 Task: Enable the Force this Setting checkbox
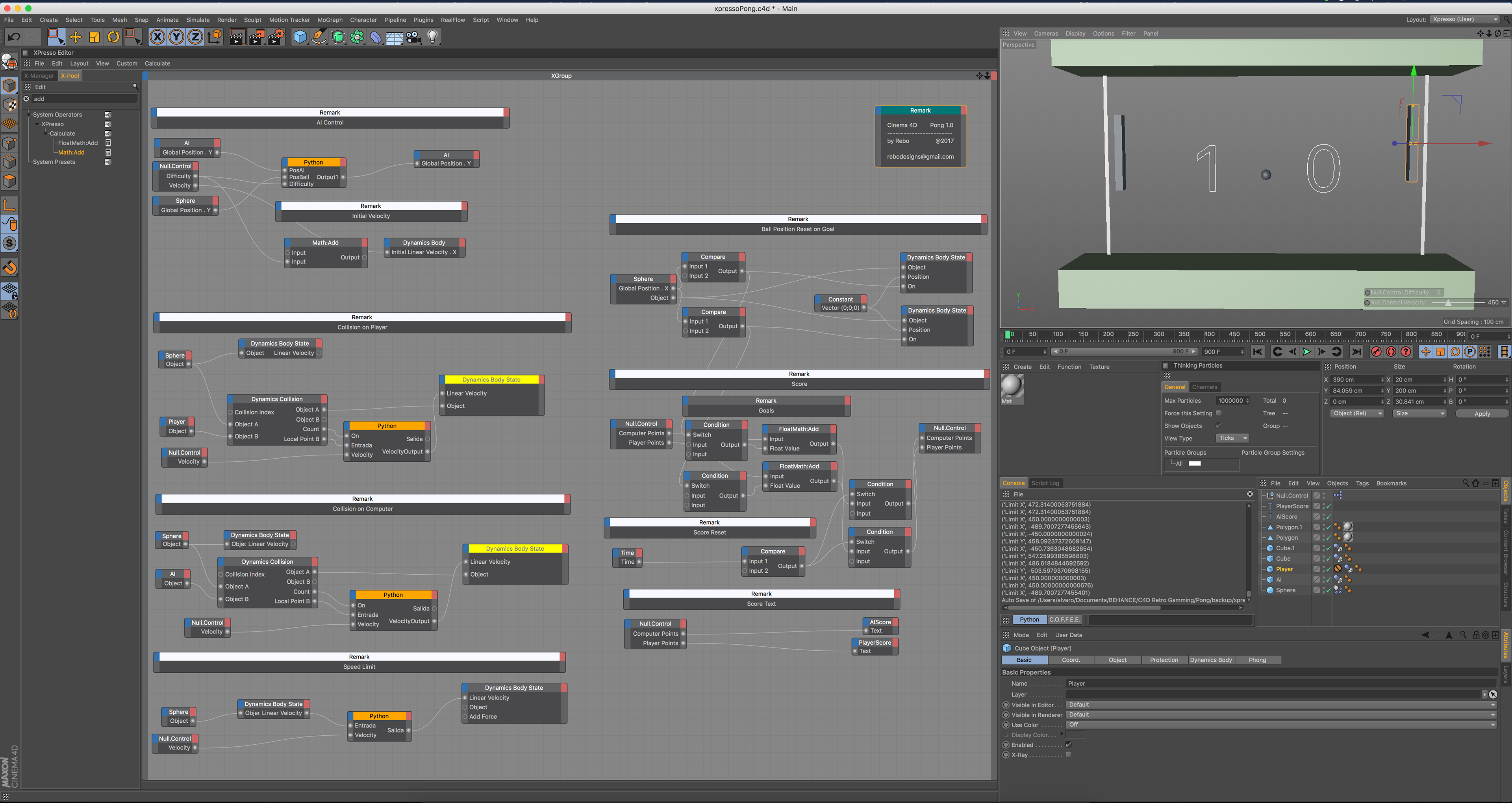pyautogui.click(x=1219, y=413)
